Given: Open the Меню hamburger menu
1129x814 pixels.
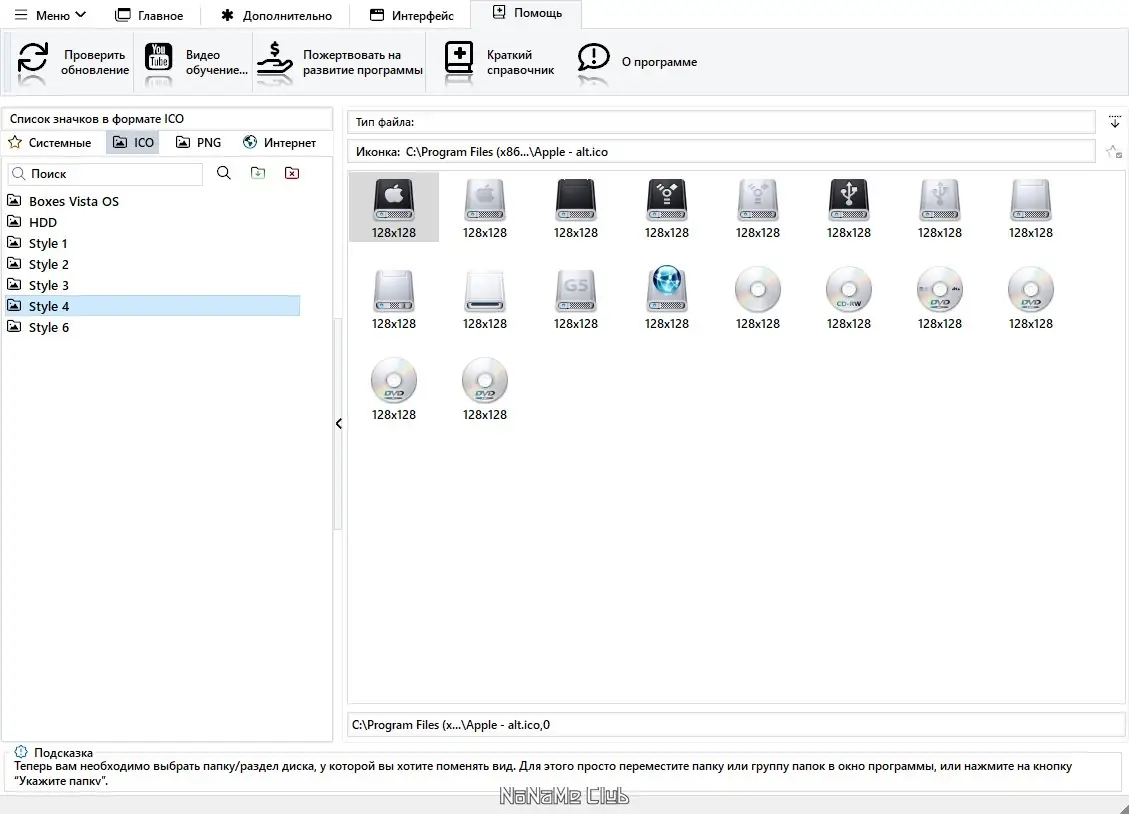Looking at the screenshot, I should click(x=50, y=15).
